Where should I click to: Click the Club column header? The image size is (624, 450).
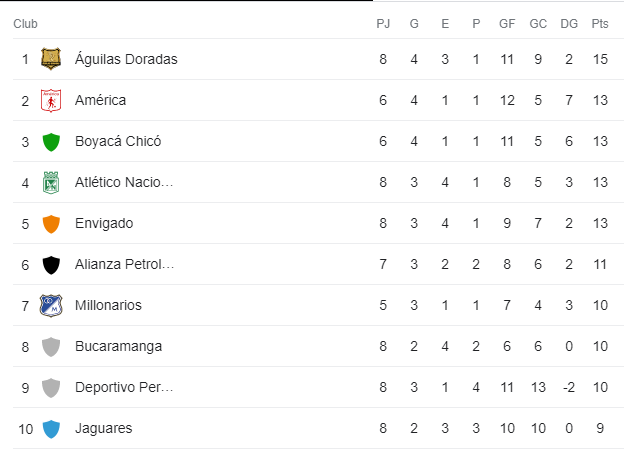(x=25, y=24)
